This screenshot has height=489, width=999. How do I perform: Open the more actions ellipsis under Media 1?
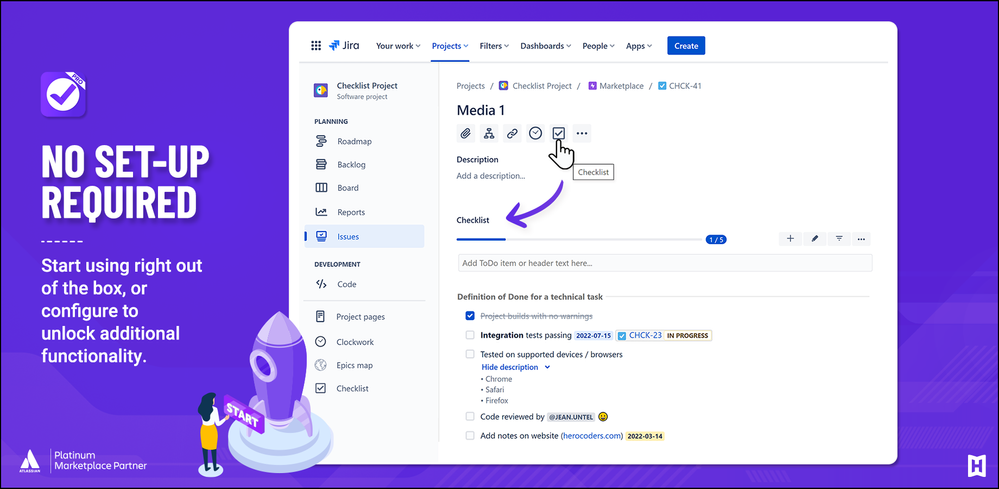click(x=581, y=133)
